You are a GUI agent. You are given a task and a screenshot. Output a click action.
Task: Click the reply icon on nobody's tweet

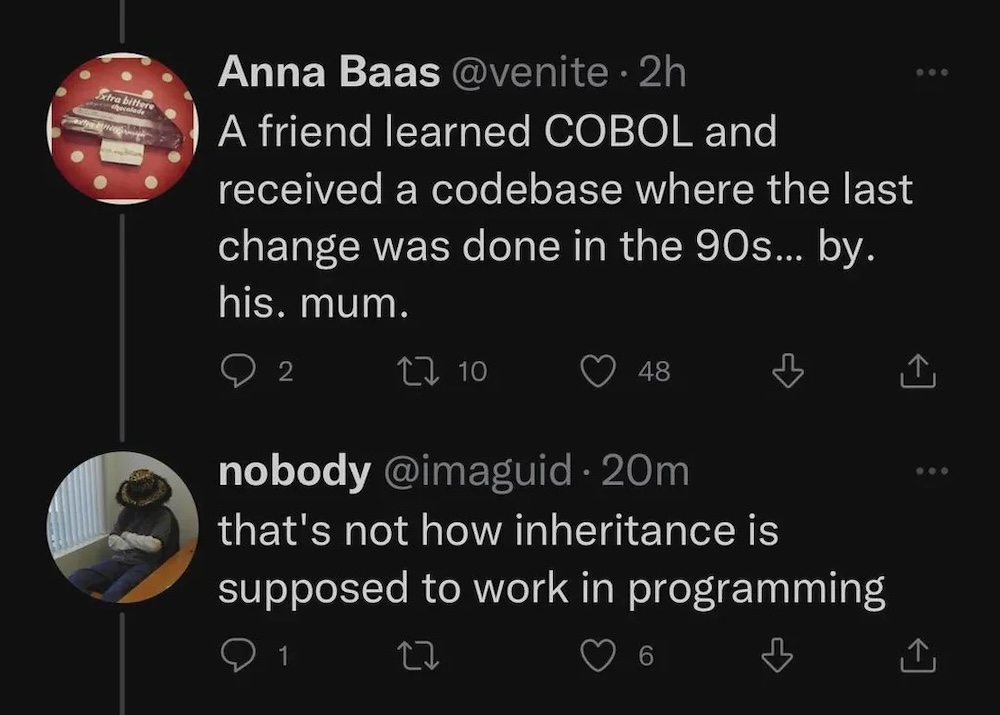[240, 655]
